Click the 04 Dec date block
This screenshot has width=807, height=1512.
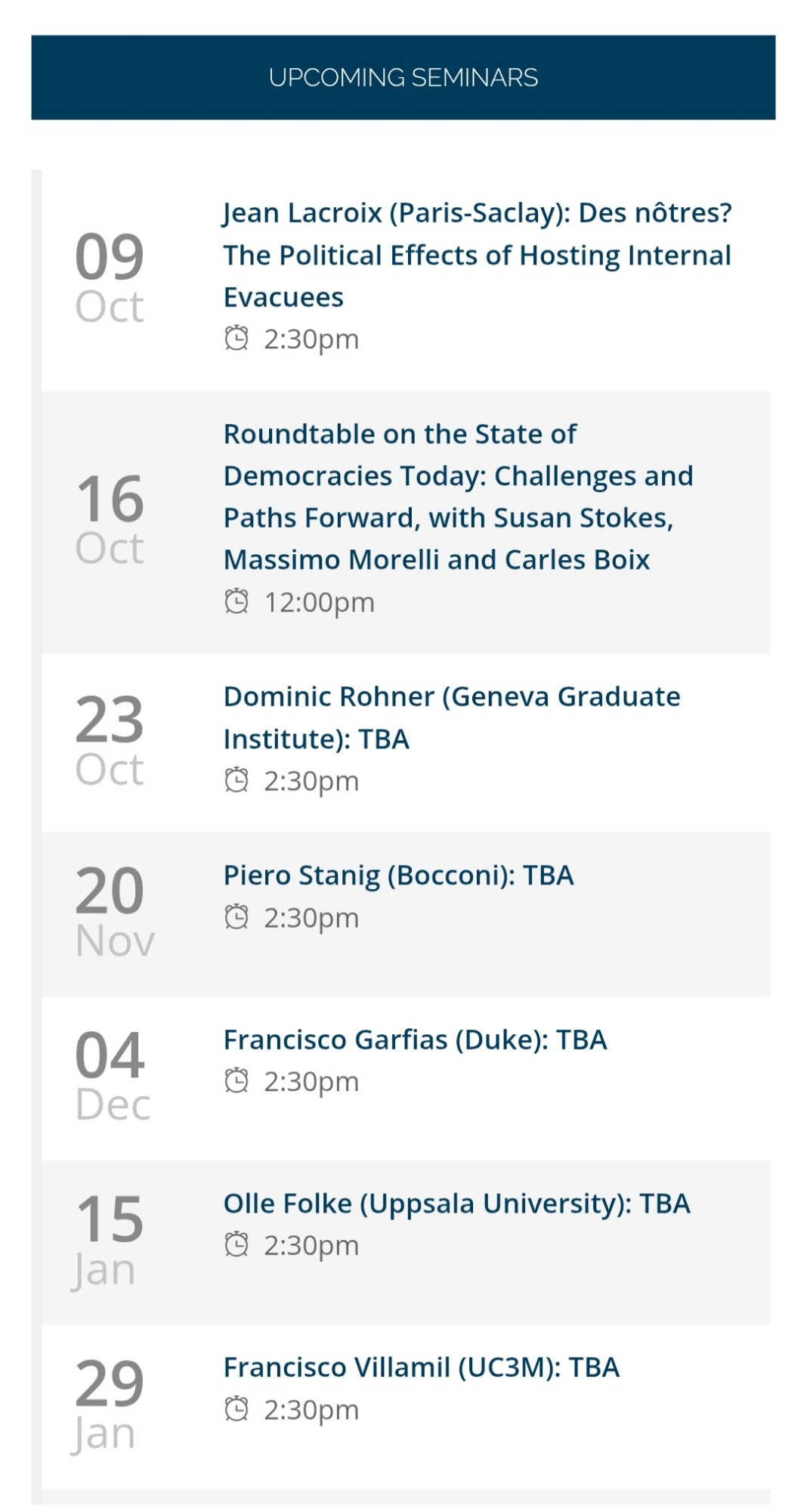tap(113, 1076)
